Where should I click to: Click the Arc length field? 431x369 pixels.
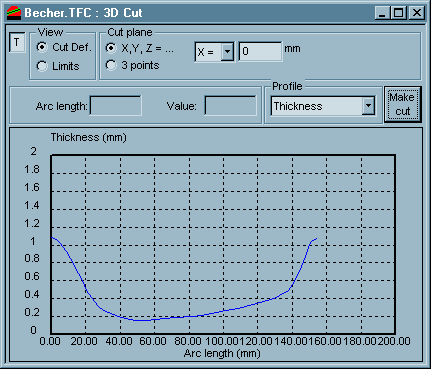[116, 106]
